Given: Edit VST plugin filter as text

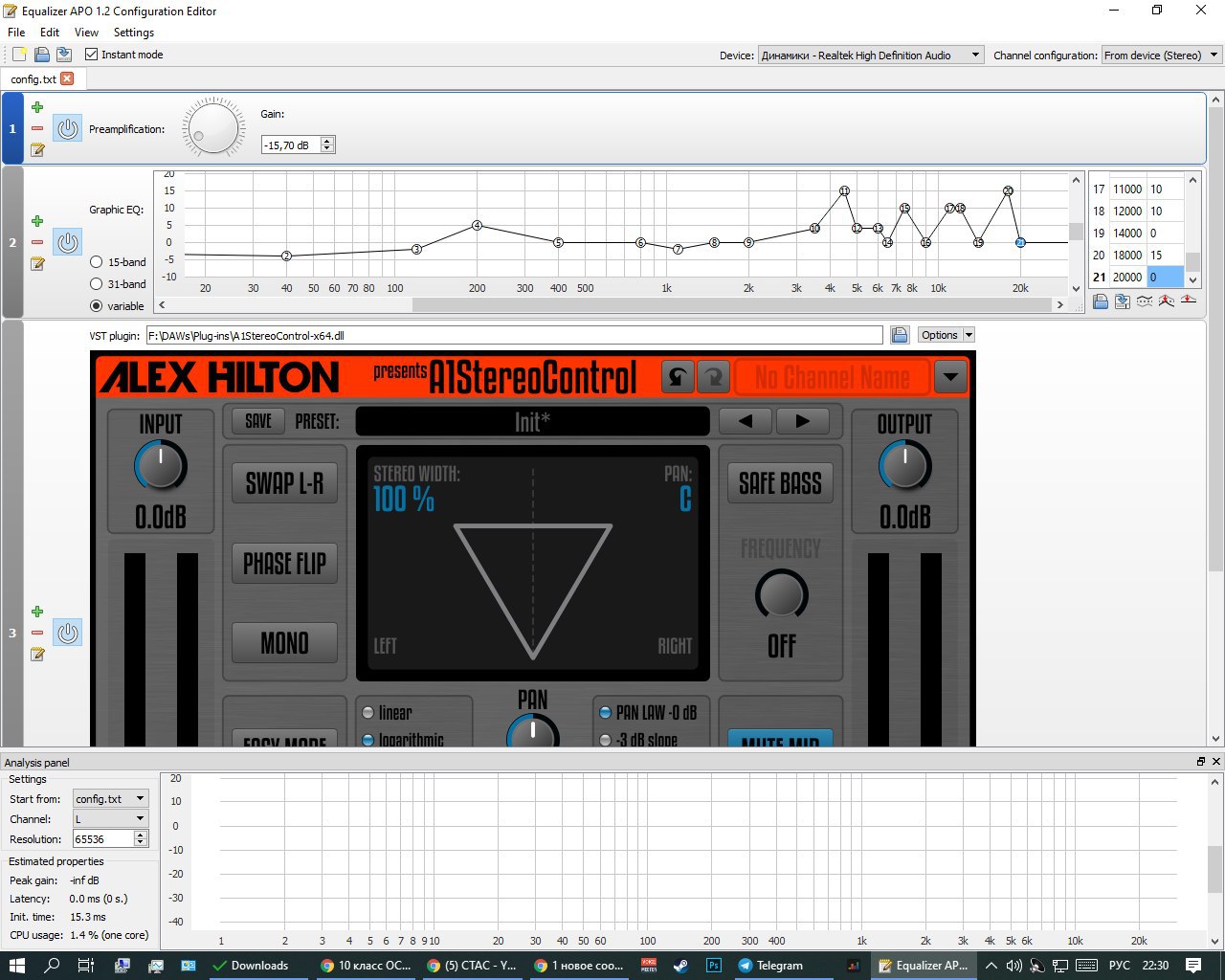Looking at the screenshot, I should (x=37, y=654).
